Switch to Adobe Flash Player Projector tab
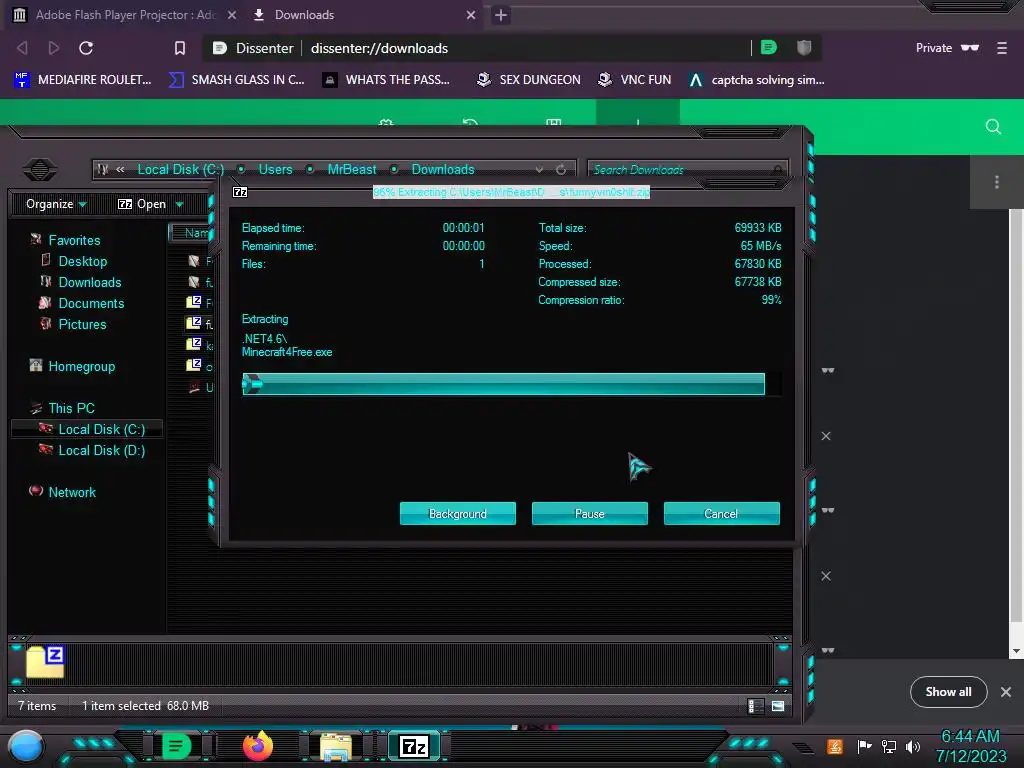This screenshot has width=1024, height=768. coord(124,14)
